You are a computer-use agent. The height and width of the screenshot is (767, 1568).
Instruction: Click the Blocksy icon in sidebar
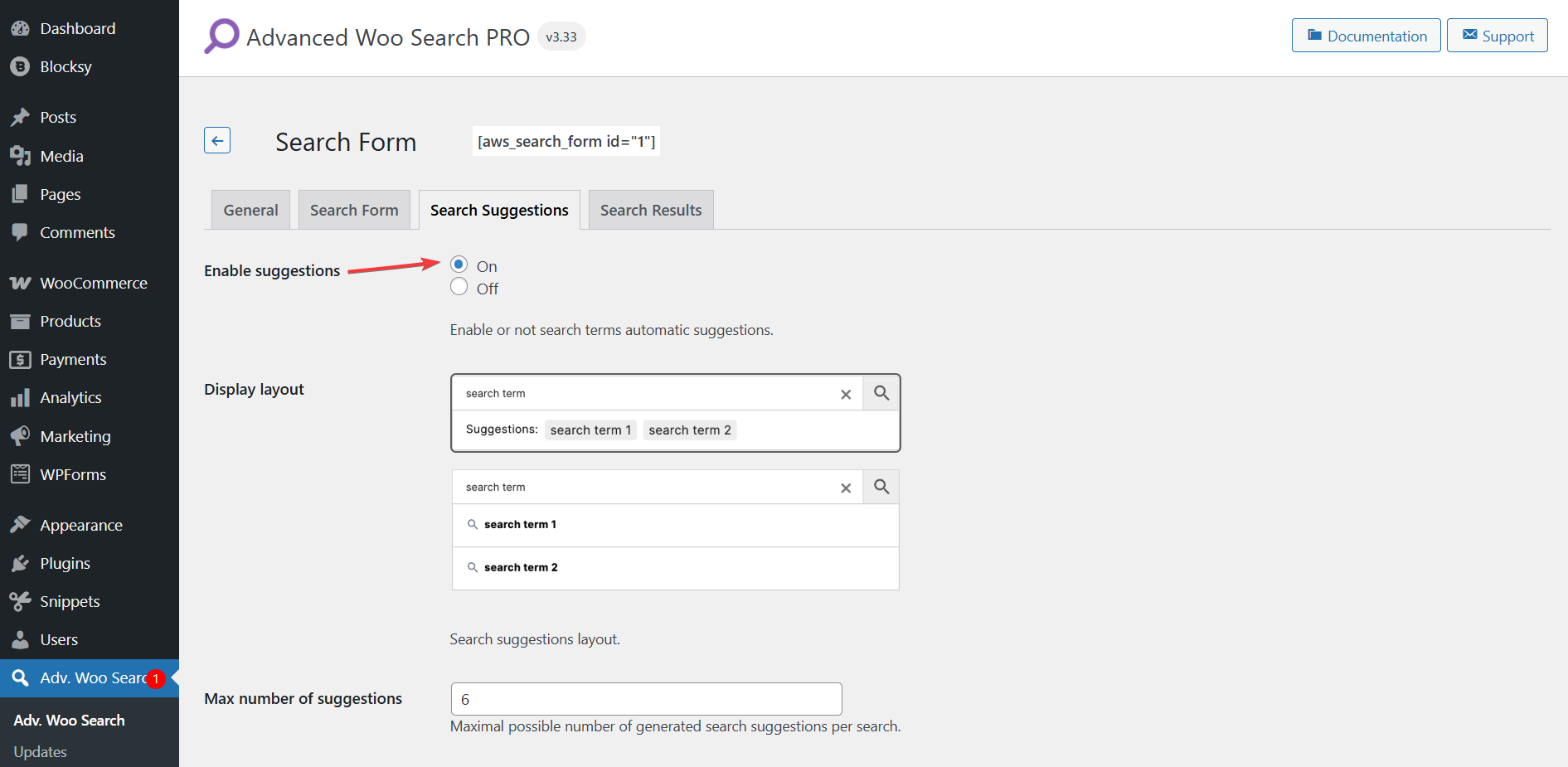(20, 67)
